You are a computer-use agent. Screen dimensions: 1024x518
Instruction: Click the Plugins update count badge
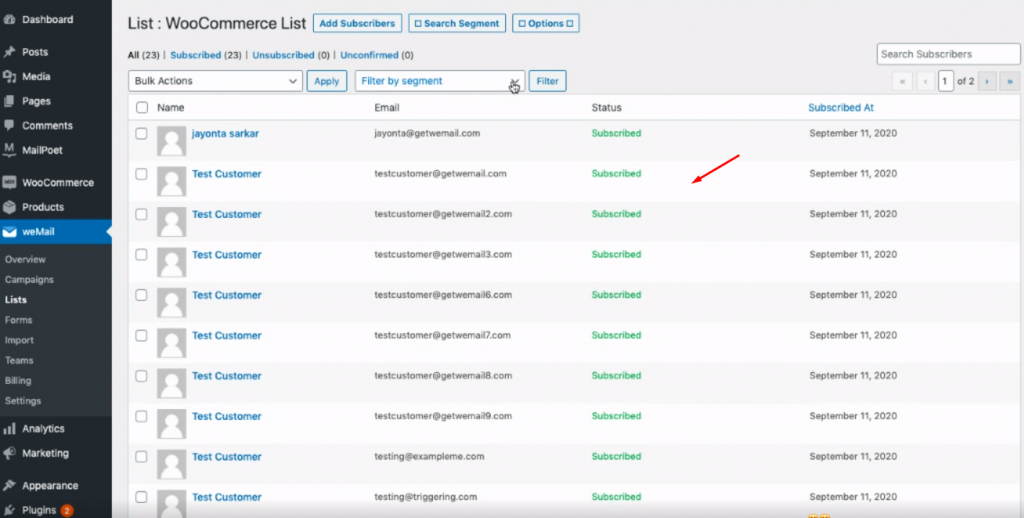click(67, 510)
